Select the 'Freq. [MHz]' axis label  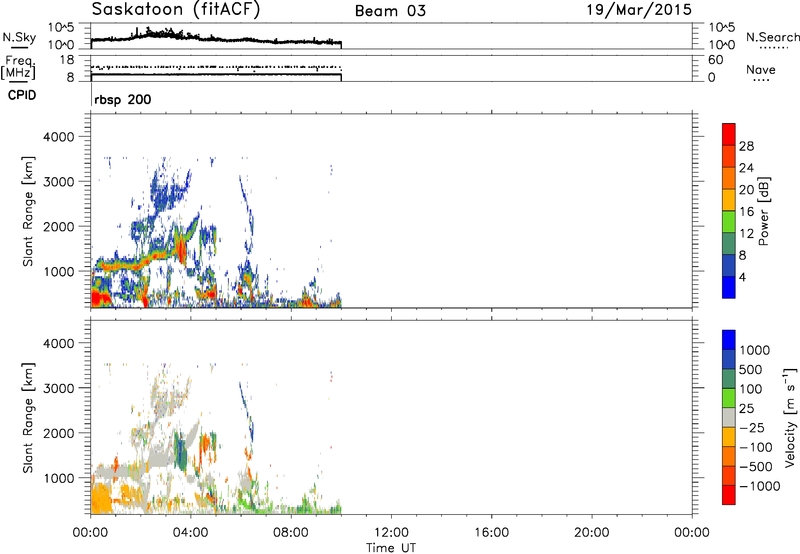(18, 67)
